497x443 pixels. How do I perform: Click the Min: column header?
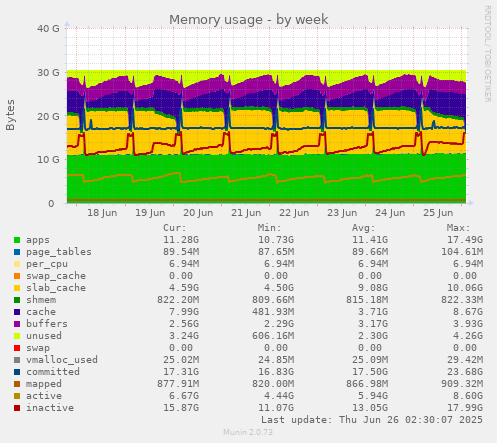coord(270,228)
